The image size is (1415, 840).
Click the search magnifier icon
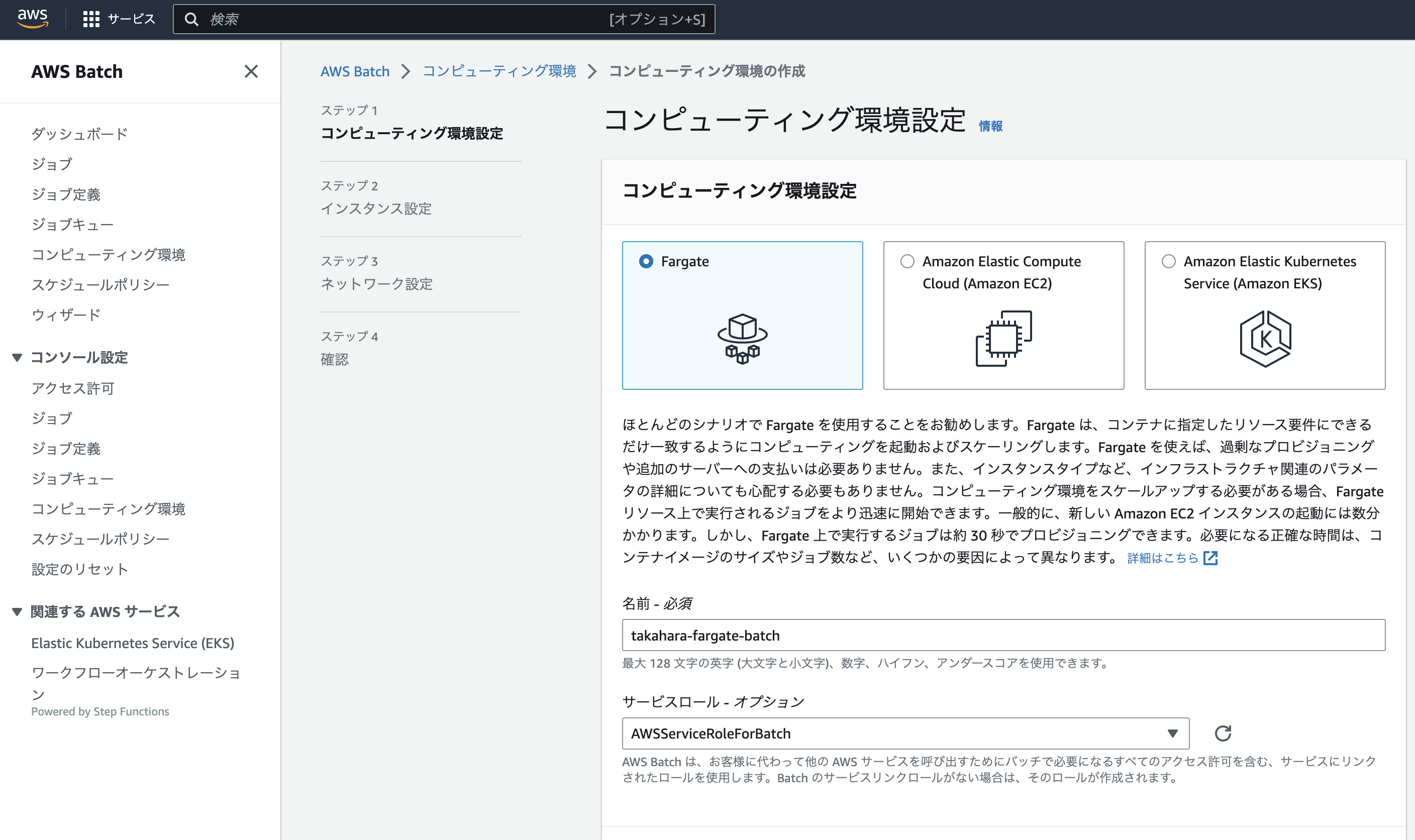(191, 19)
